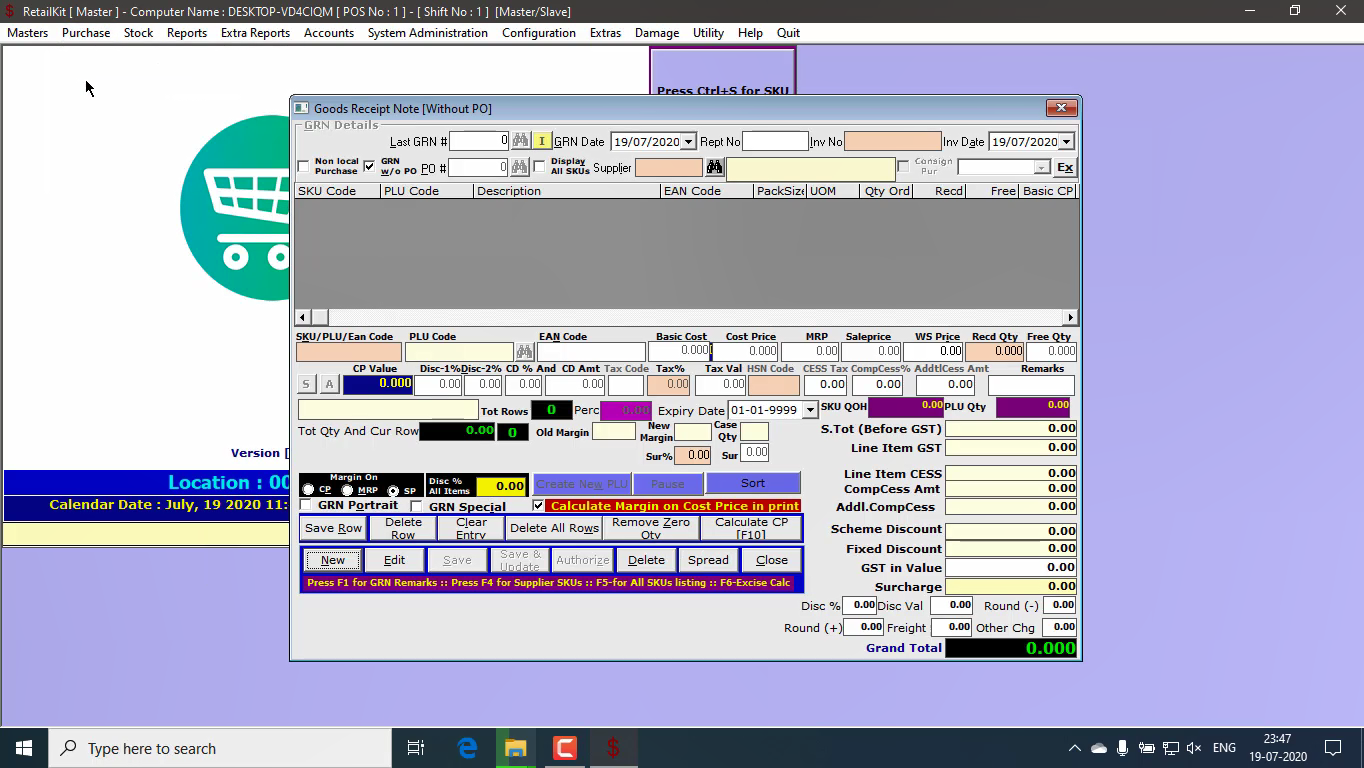
Task: Open supplier lookup binoculars icon
Action: [714, 167]
